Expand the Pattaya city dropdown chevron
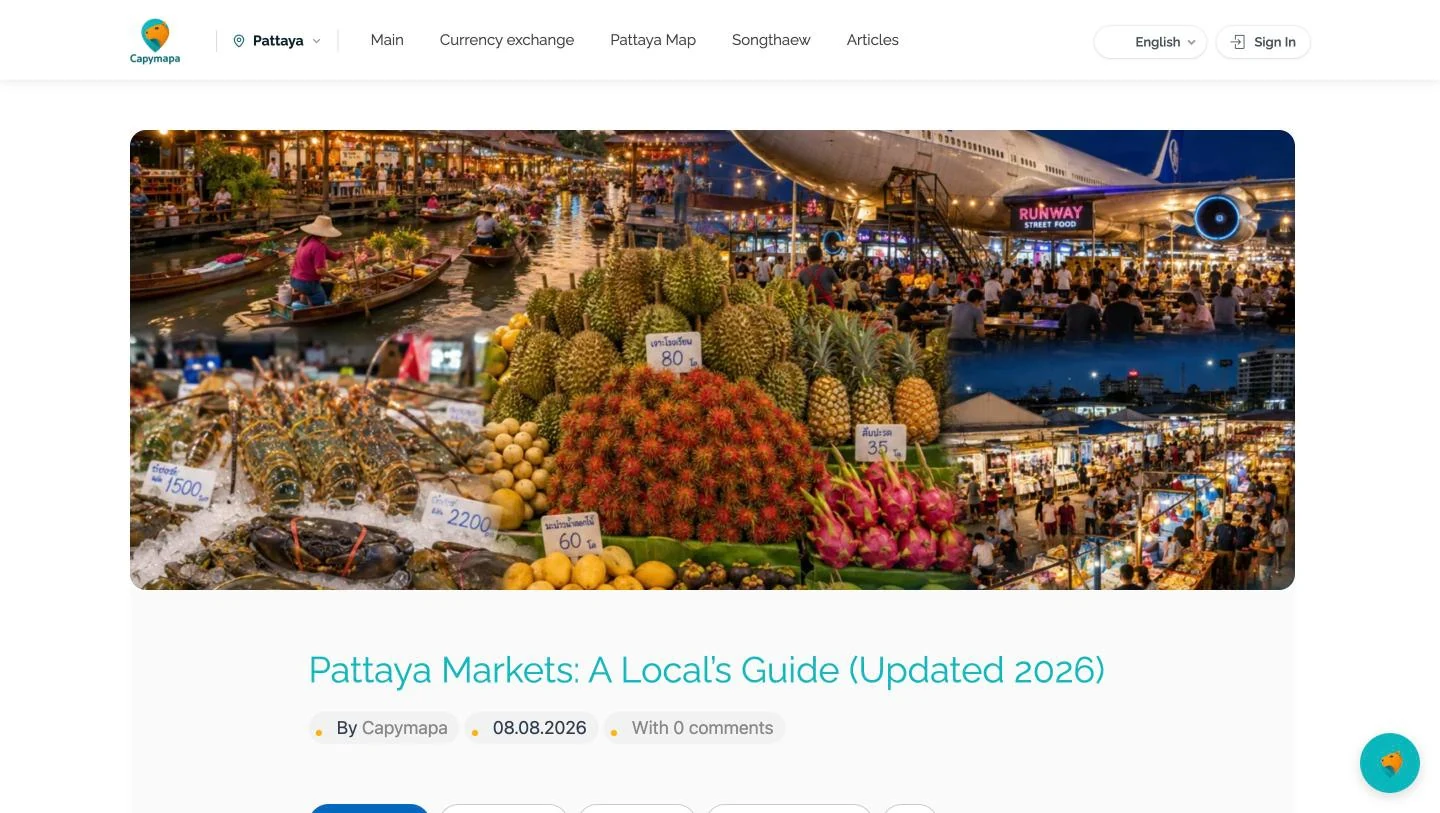Screen dimensions: 1440x813 (317, 41)
